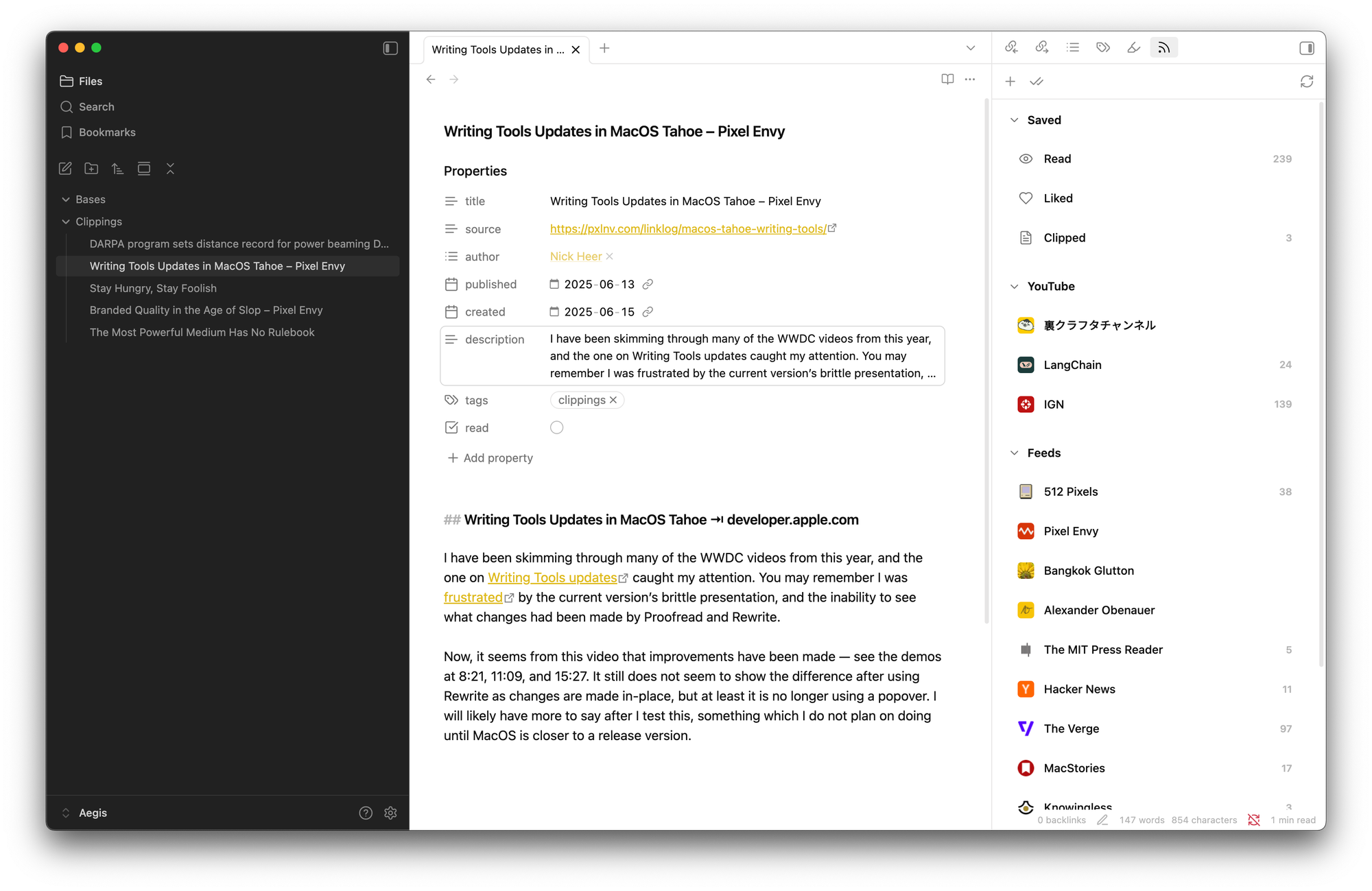Follow the frustrated link in body text

tap(473, 597)
